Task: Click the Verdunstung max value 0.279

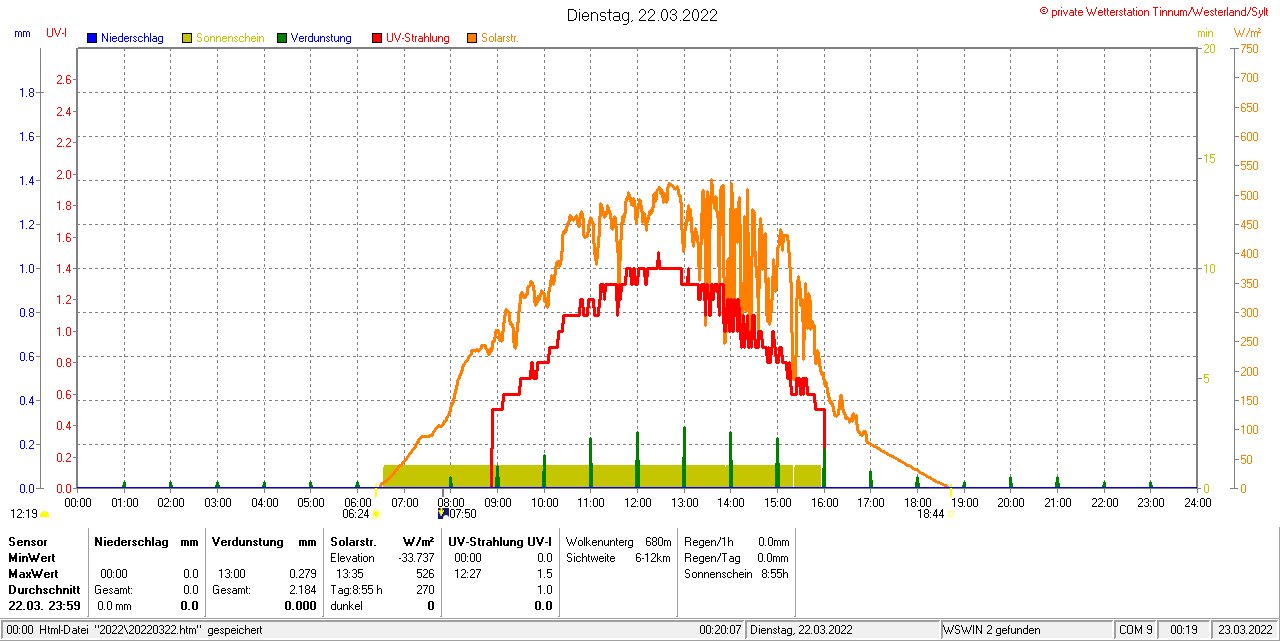Action: coord(302,574)
